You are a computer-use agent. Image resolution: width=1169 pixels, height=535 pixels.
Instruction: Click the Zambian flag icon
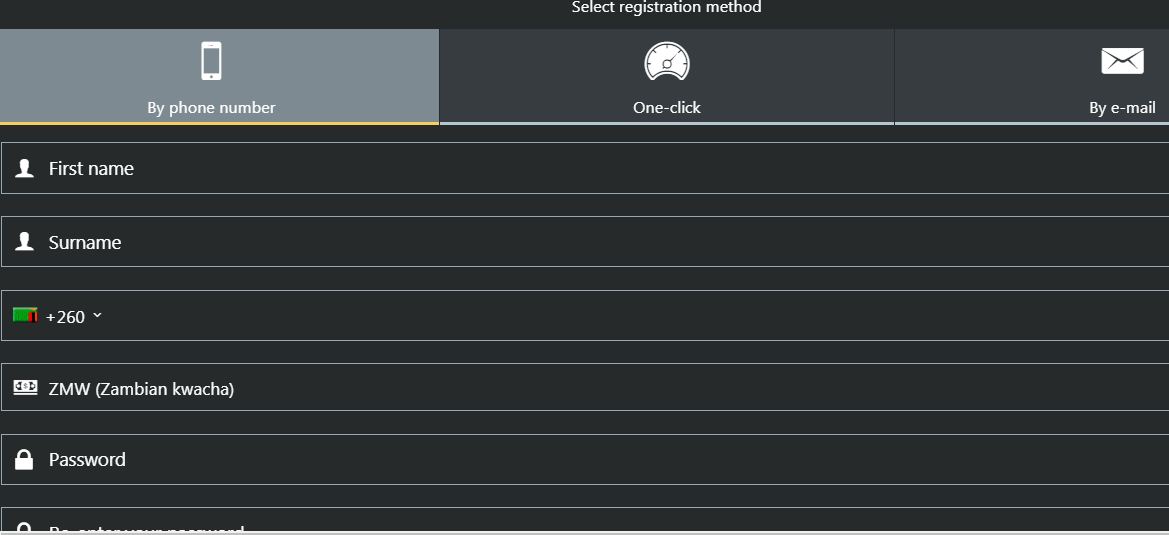[25, 315]
